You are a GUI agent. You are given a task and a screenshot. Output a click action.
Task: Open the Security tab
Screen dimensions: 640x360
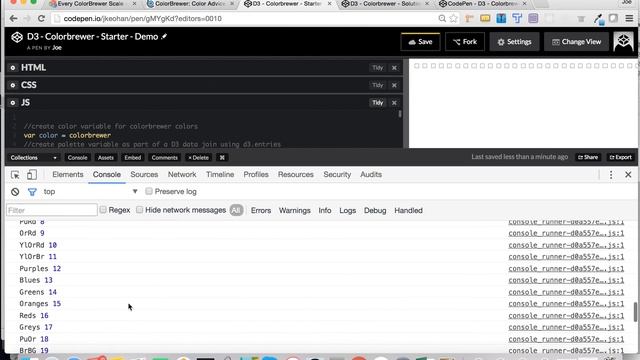pos(337,174)
